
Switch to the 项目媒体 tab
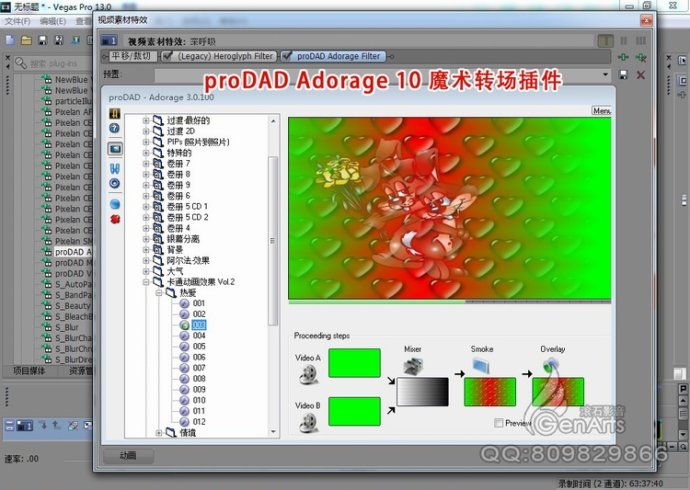[29, 371]
